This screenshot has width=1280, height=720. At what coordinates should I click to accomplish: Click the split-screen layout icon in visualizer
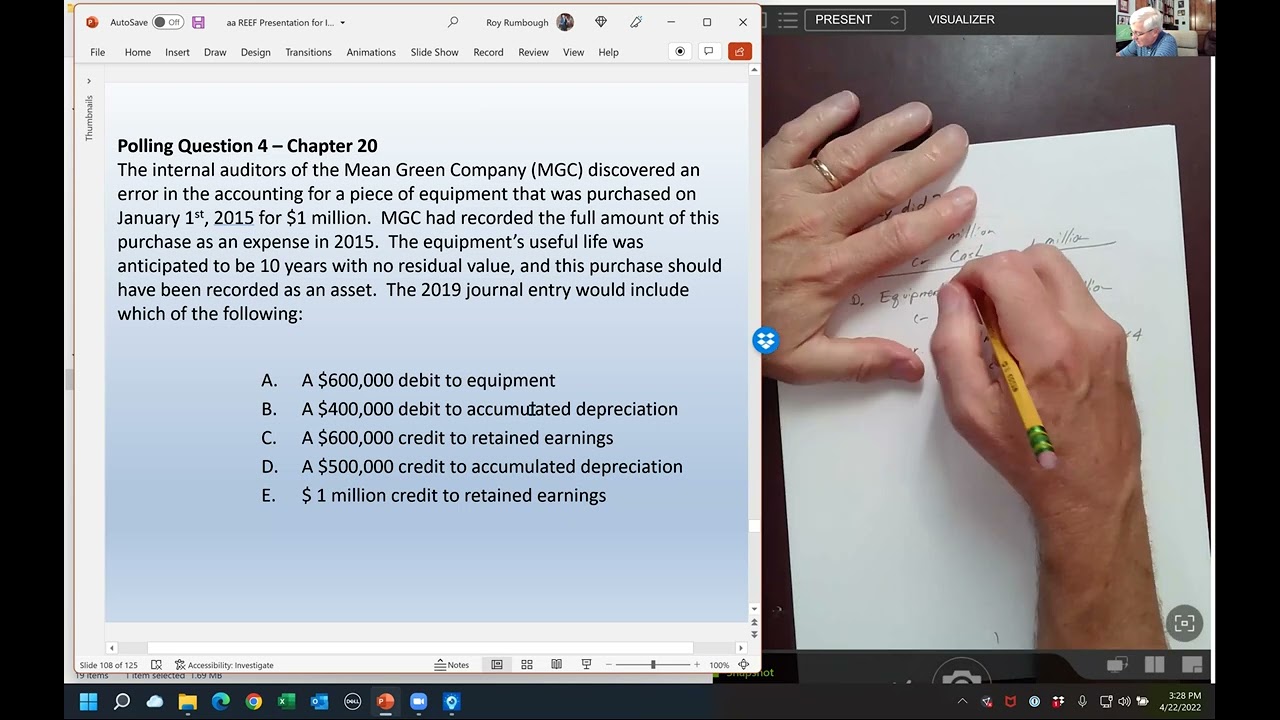(x=1154, y=665)
